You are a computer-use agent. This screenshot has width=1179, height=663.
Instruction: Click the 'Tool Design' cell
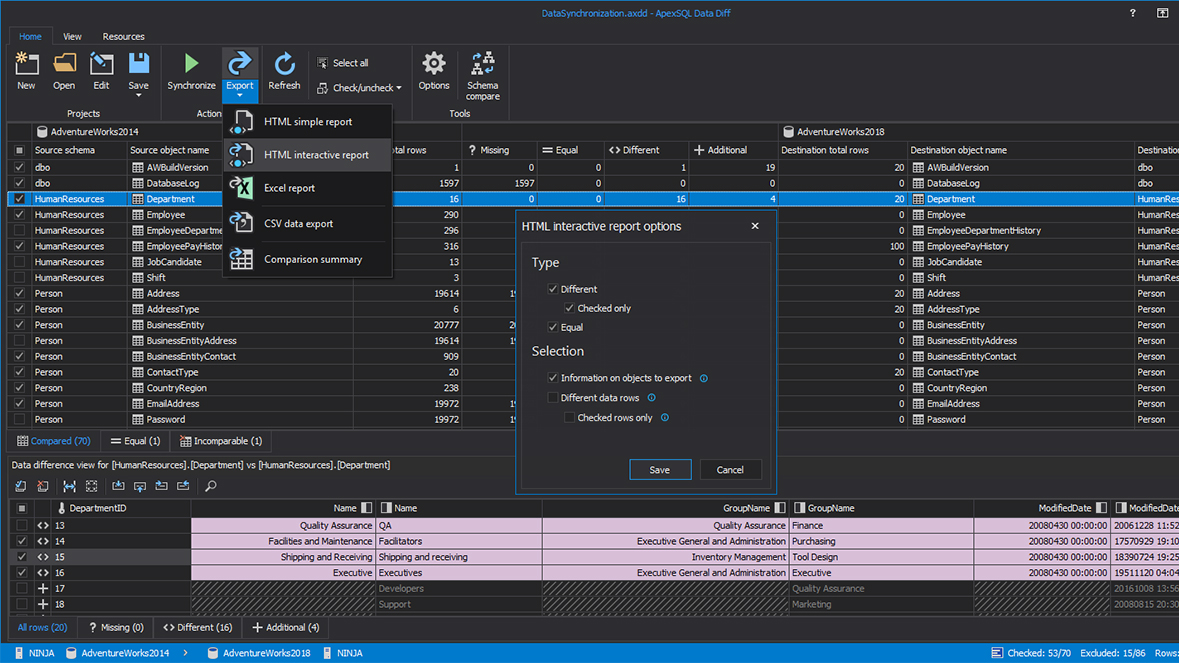[881, 557]
